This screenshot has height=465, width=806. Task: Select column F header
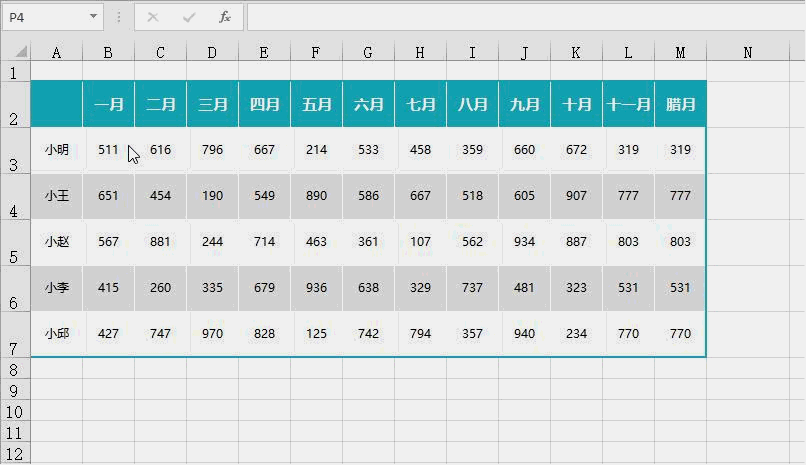(316, 52)
